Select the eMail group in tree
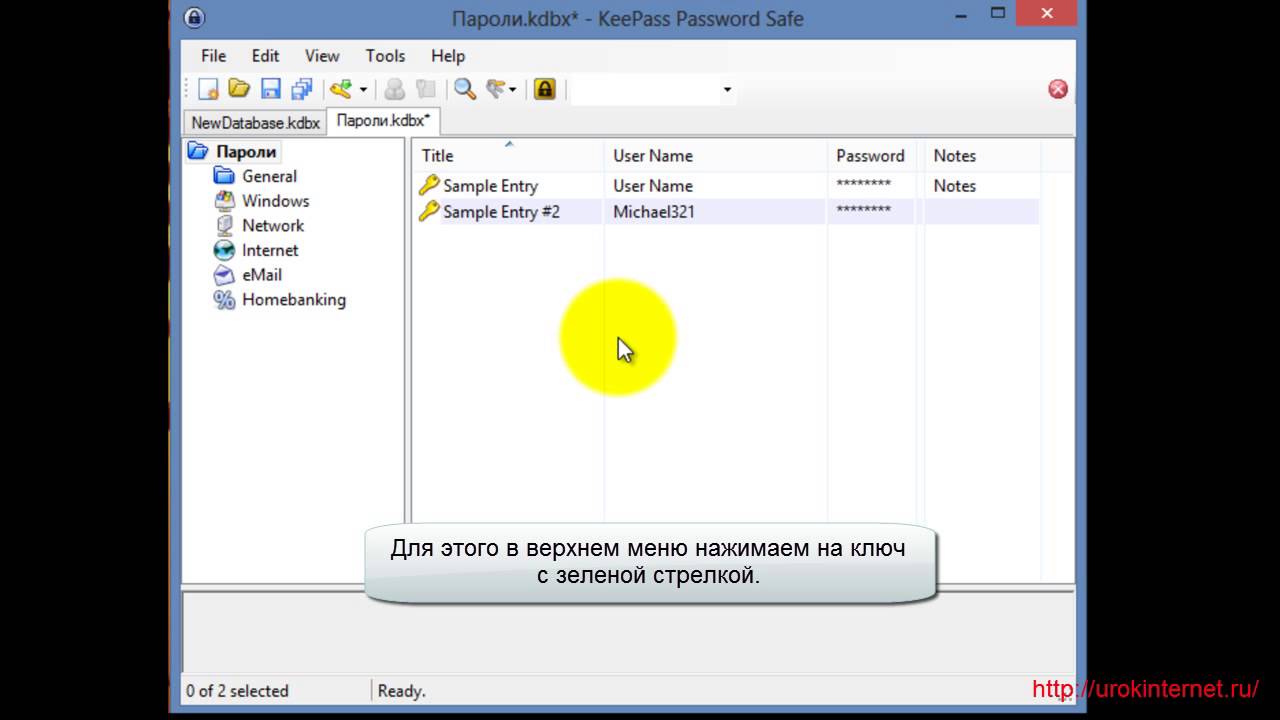Image resolution: width=1280 pixels, height=720 pixels. (x=262, y=275)
